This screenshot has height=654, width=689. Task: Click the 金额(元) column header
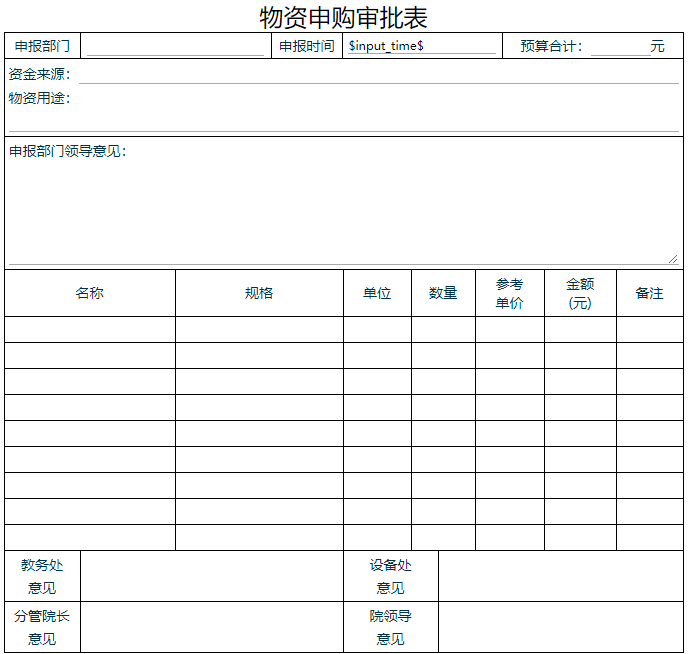580,293
